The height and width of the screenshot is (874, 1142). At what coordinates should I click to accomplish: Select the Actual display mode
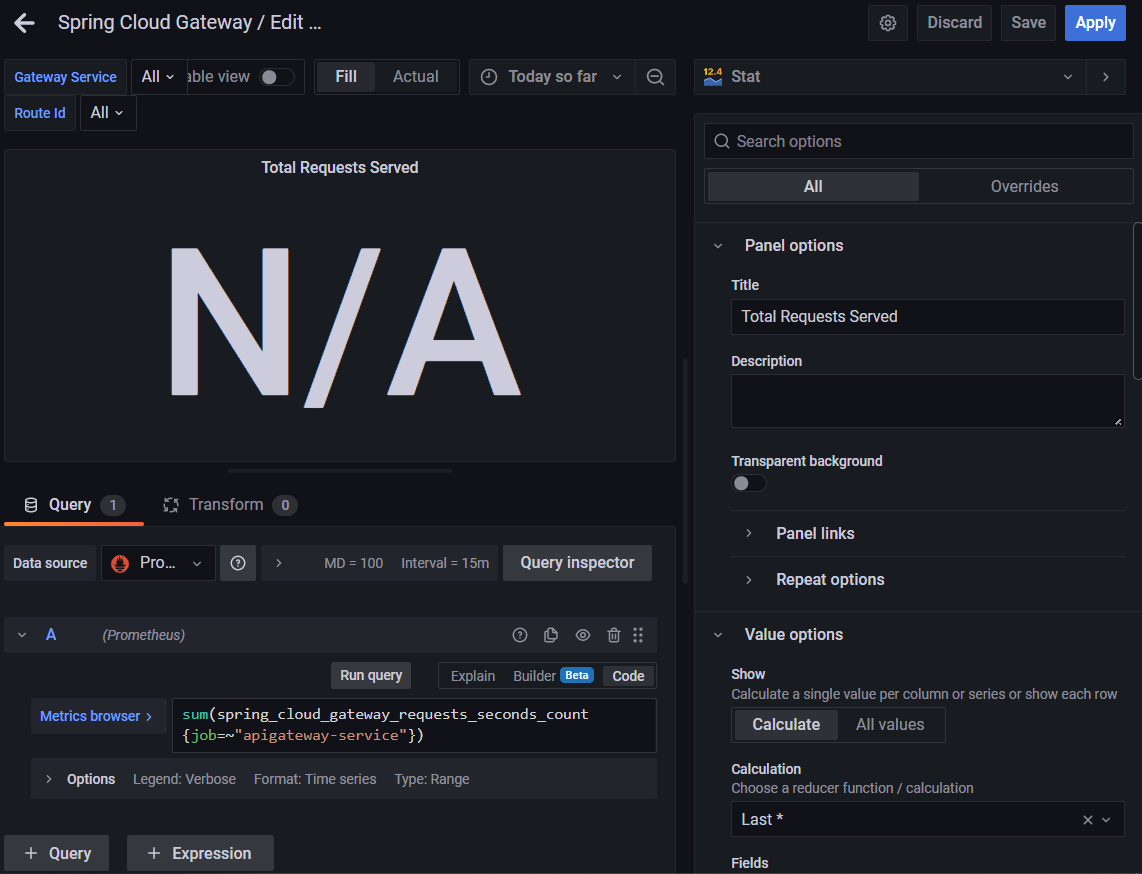pos(416,76)
